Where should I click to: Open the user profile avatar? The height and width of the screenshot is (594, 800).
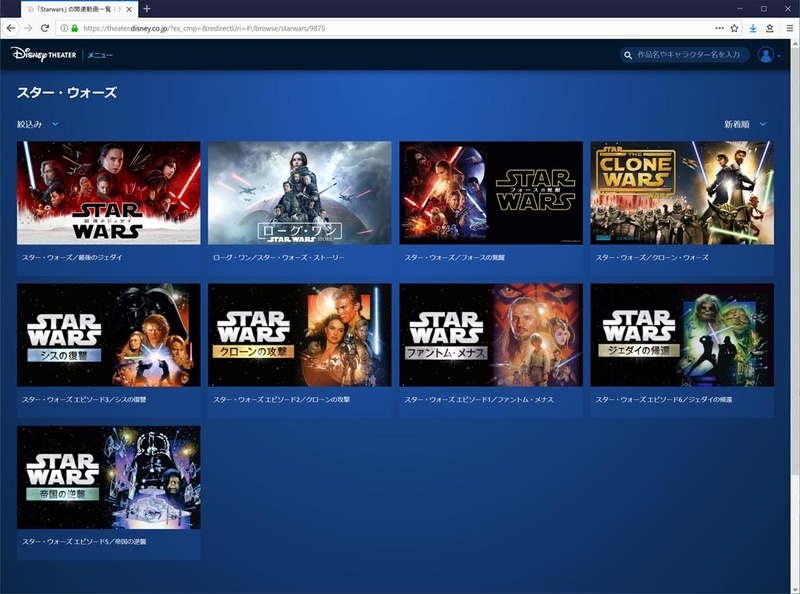(765, 55)
